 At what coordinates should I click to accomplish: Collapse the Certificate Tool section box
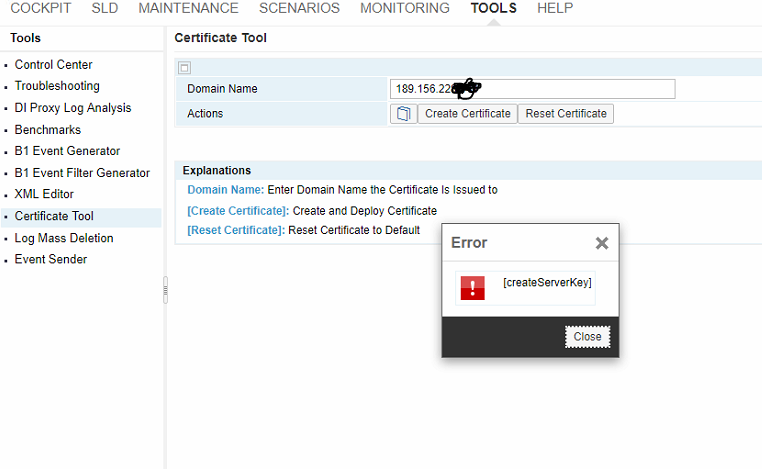184,68
